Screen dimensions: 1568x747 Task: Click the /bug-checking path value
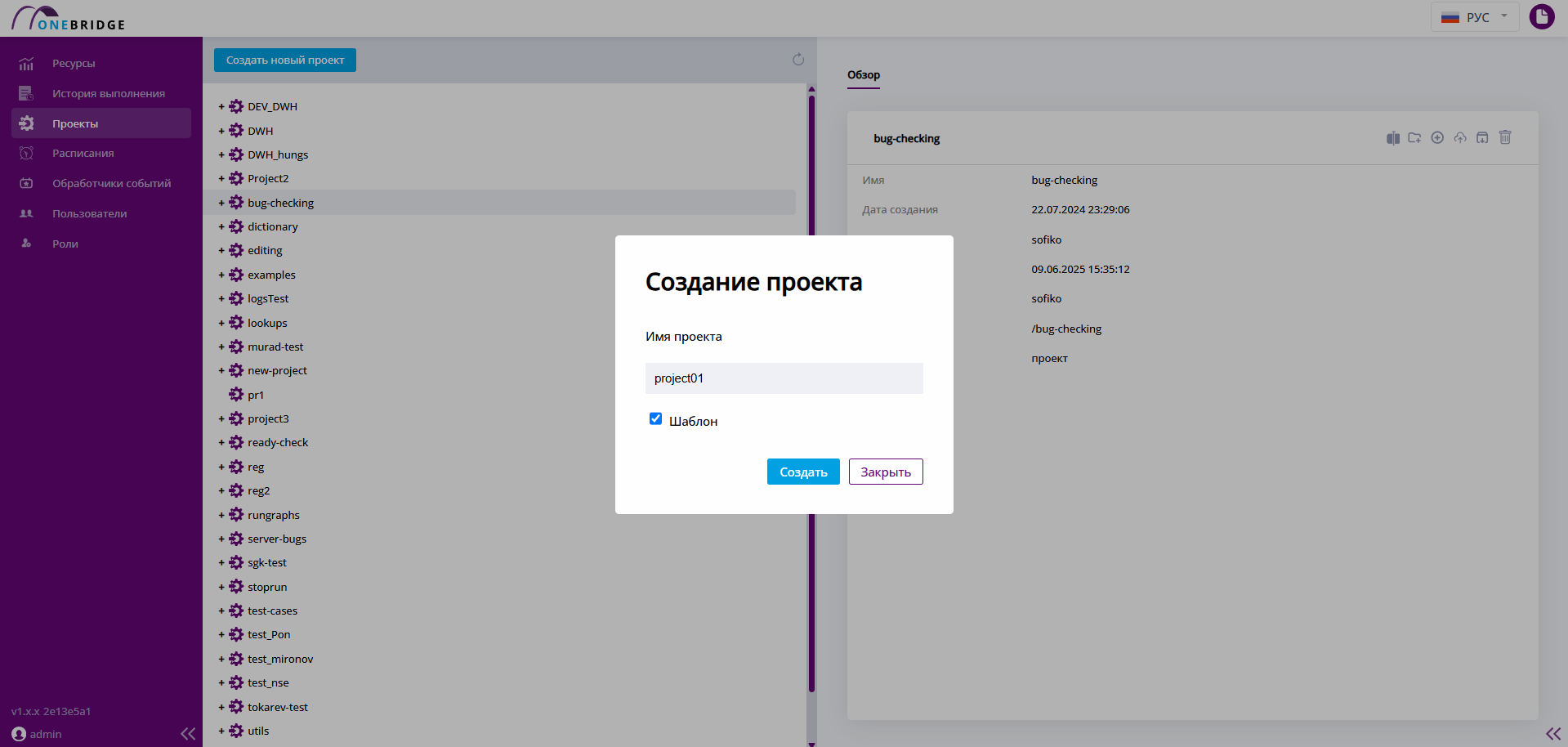[1066, 329]
